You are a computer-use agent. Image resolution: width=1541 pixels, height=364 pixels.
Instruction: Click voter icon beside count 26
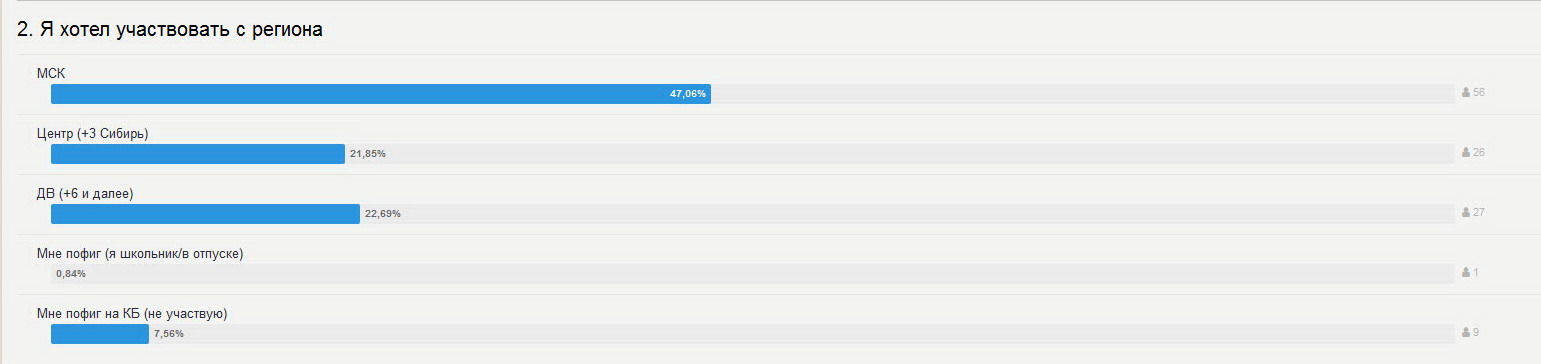(x=1466, y=153)
